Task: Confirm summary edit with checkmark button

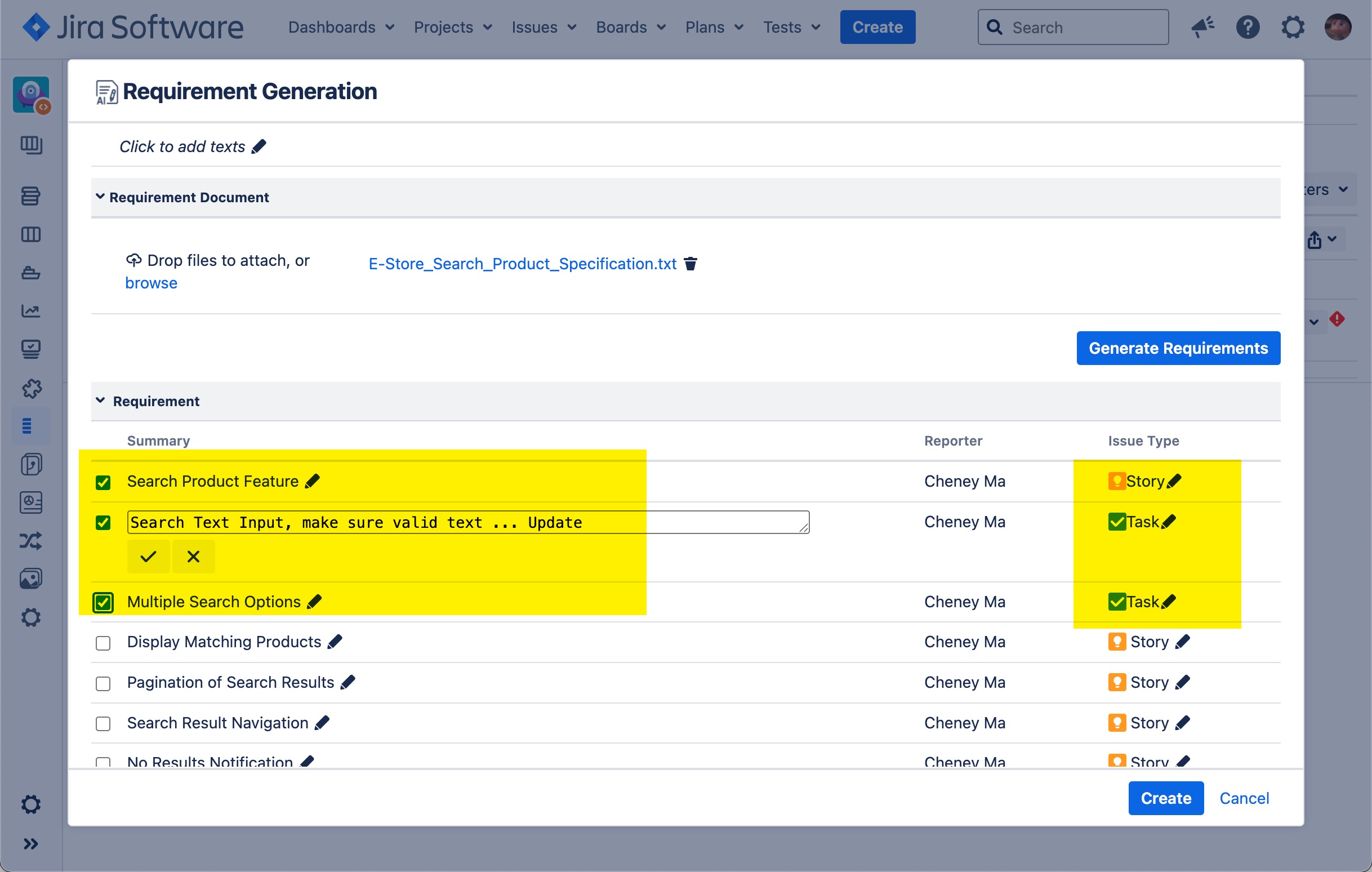Action: 148,556
